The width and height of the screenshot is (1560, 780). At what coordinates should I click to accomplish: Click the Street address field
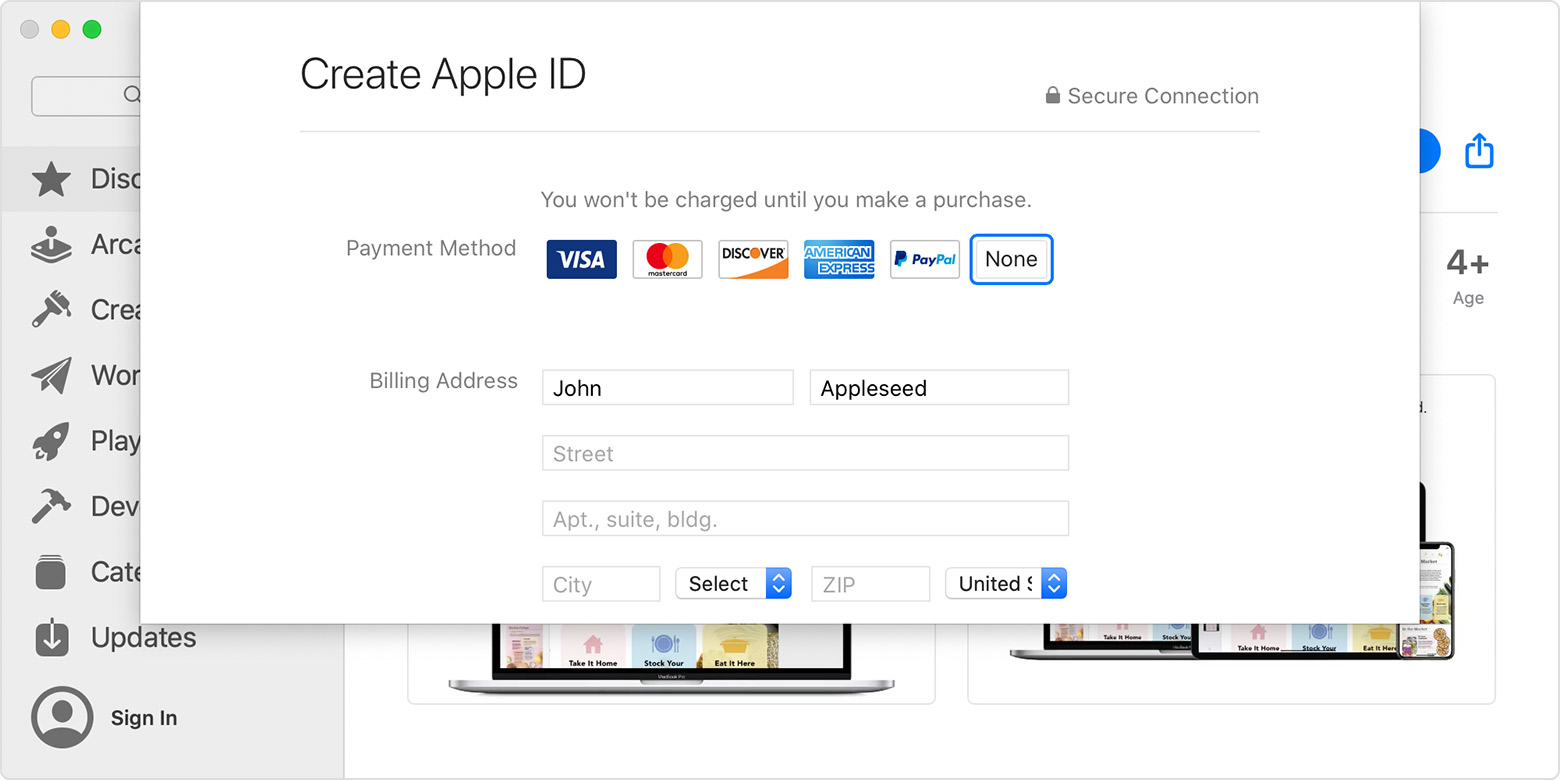point(805,453)
